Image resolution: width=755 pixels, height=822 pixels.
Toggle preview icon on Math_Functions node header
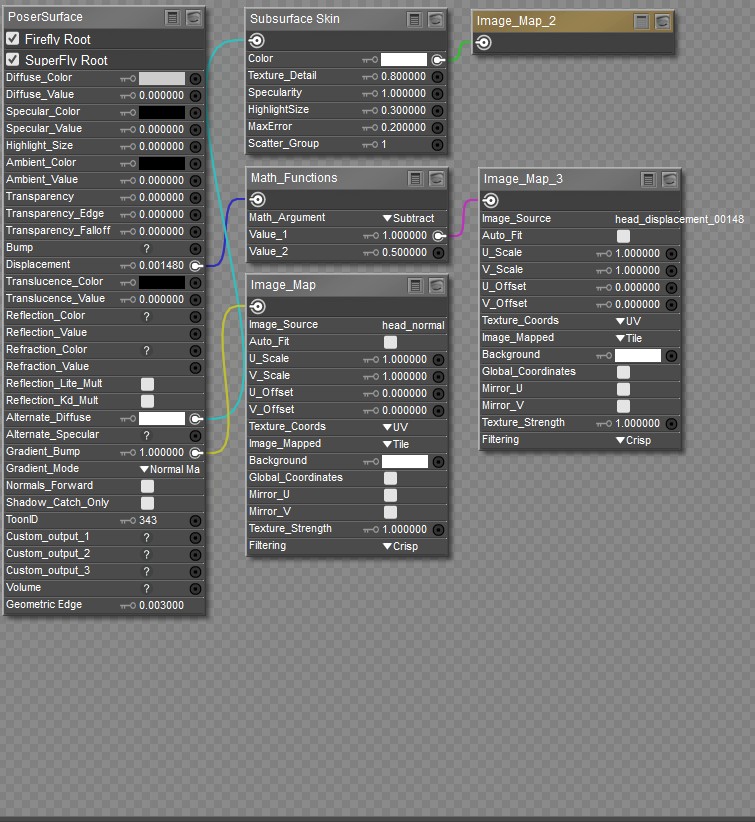[x=436, y=178]
